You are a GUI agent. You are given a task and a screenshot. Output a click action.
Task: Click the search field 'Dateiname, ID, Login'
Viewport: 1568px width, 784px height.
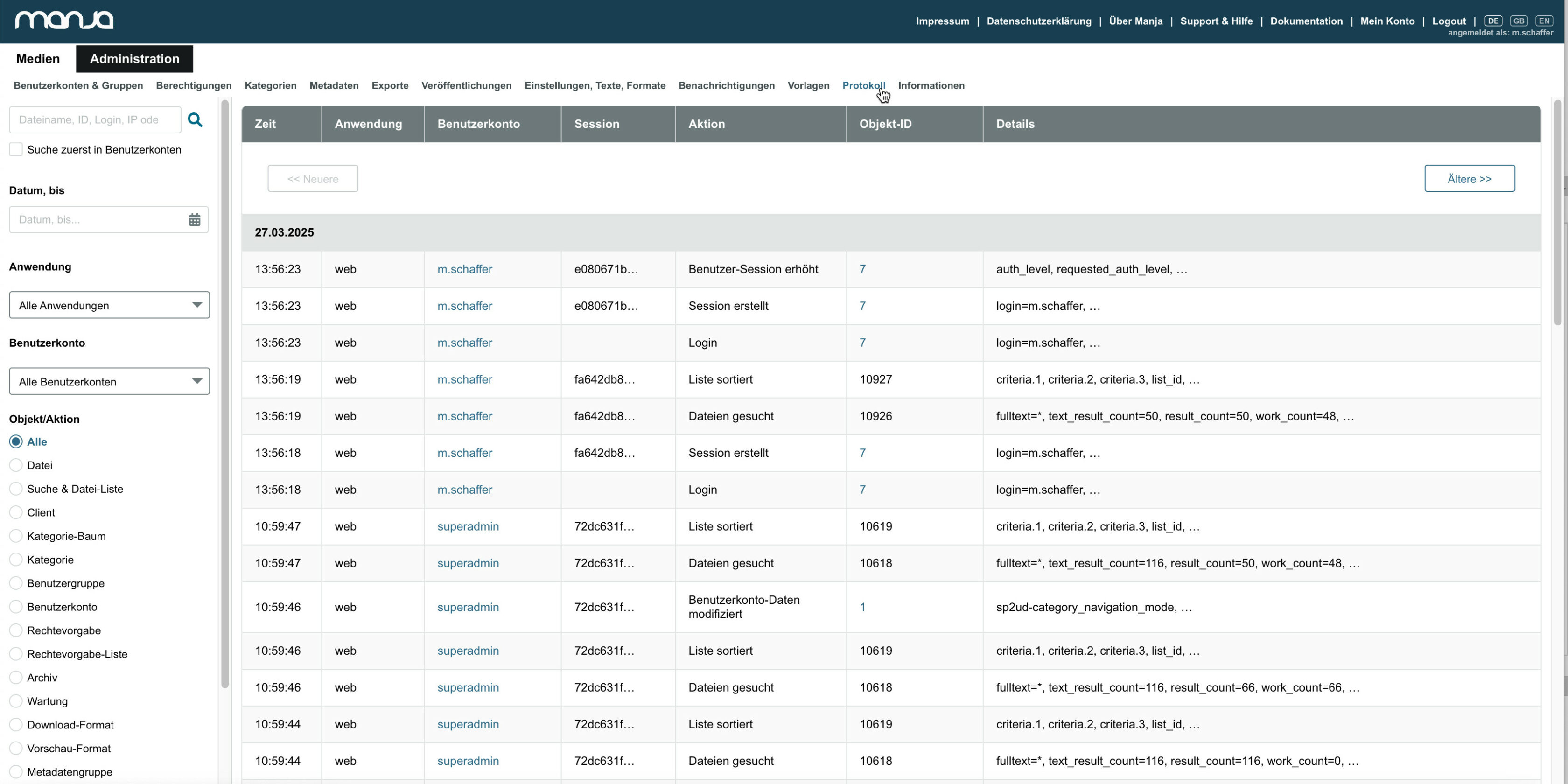pos(95,119)
